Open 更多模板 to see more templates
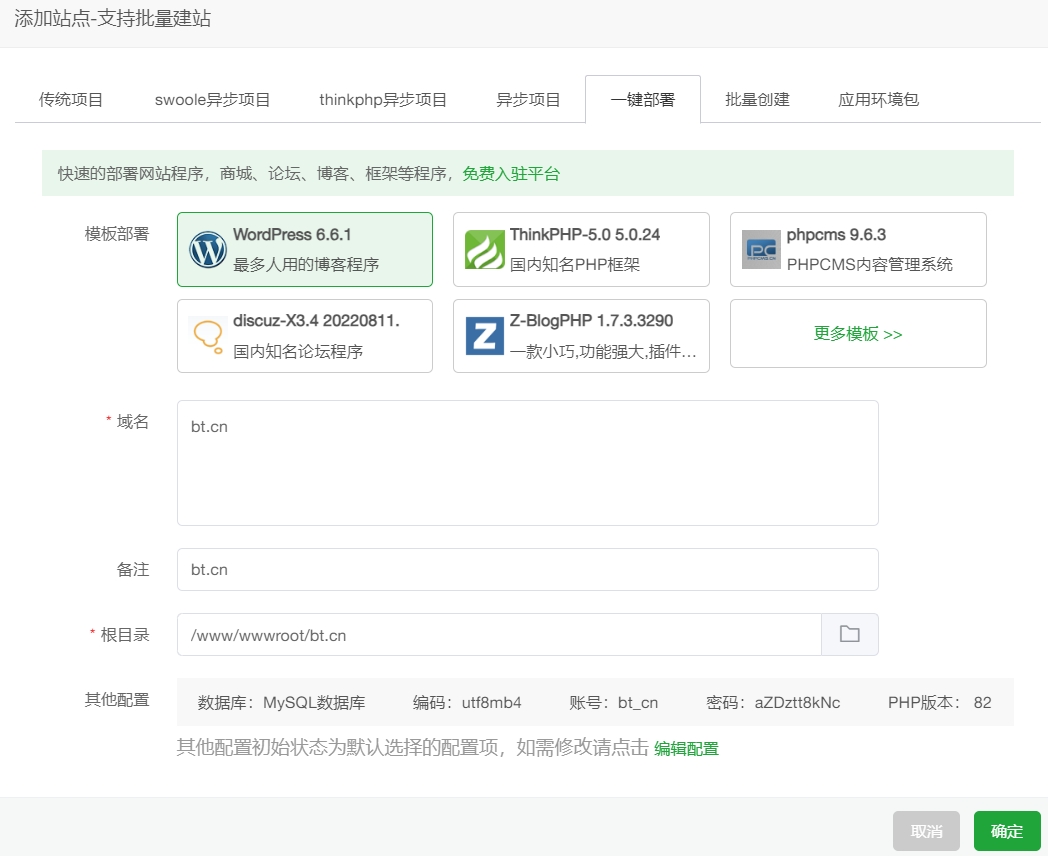Image resolution: width=1048 pixels, height=856 pixels. click(858, 334)
